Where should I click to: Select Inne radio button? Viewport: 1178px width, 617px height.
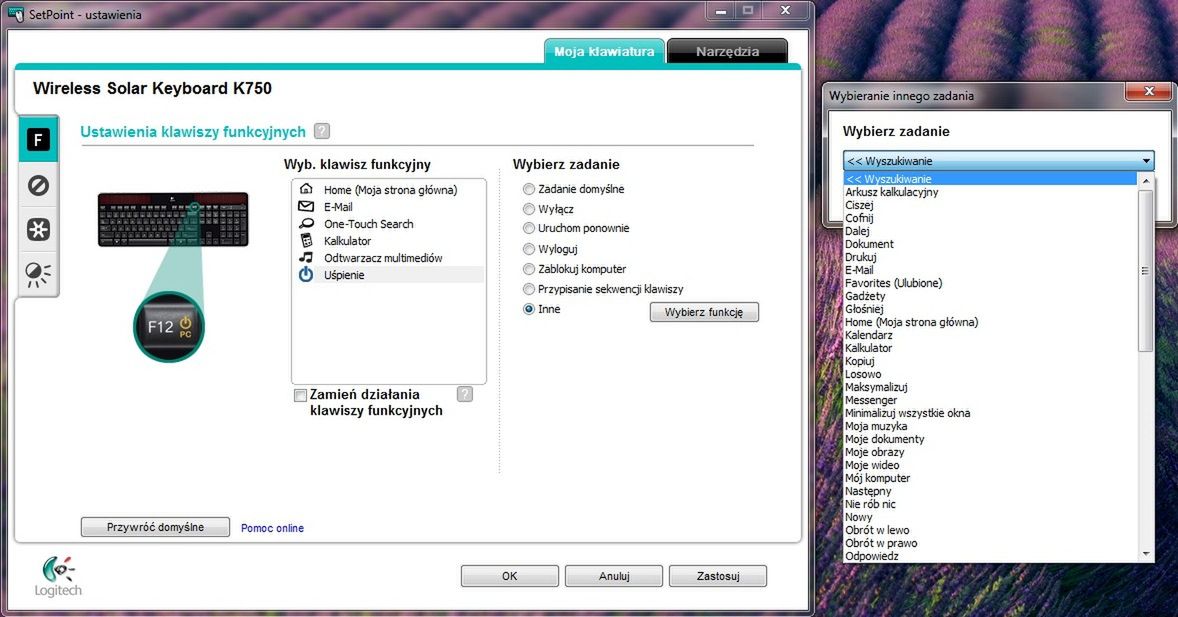(x=529, y=309)
